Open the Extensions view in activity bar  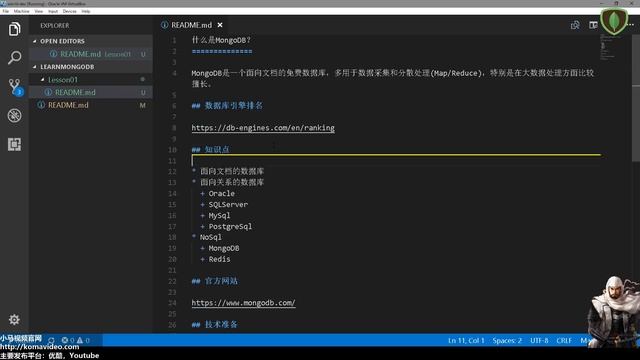14,144
